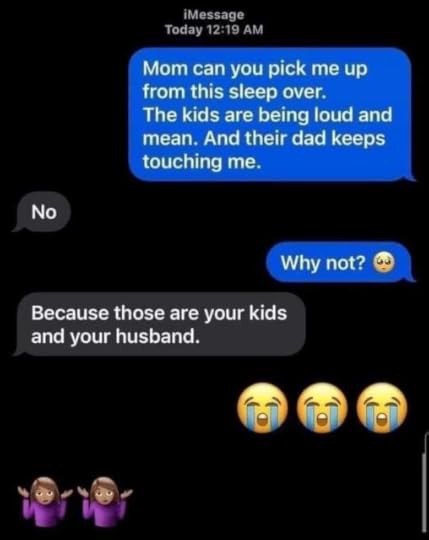The height and width of the screenshot is (540, 429).
Task: Click the scroll indicator at the right edge
Action: 424,484
